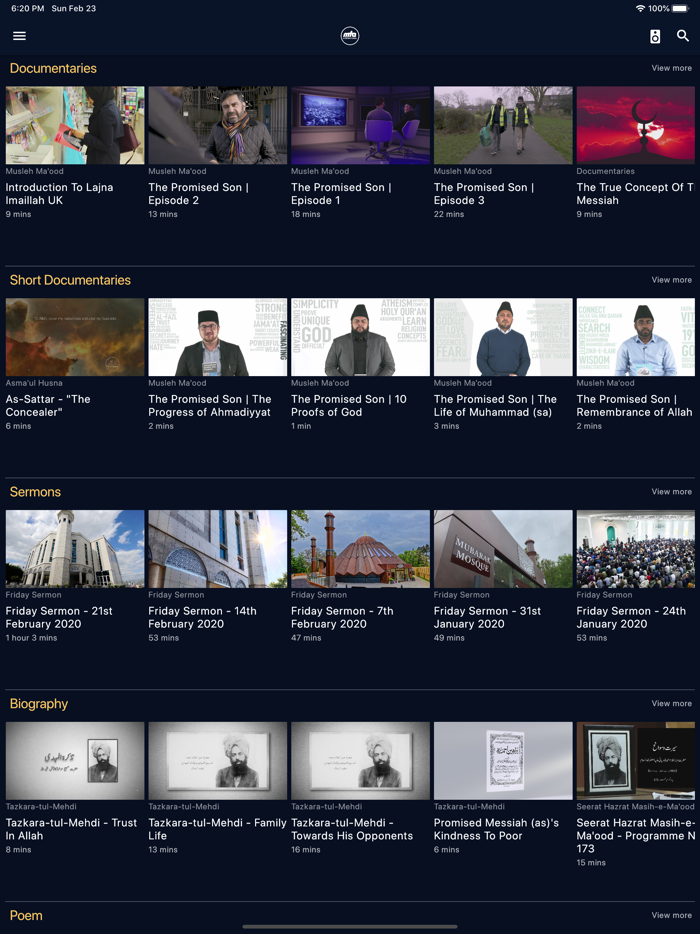
Task: Tap the battery indicator icon
Action: tap(680, 8)
